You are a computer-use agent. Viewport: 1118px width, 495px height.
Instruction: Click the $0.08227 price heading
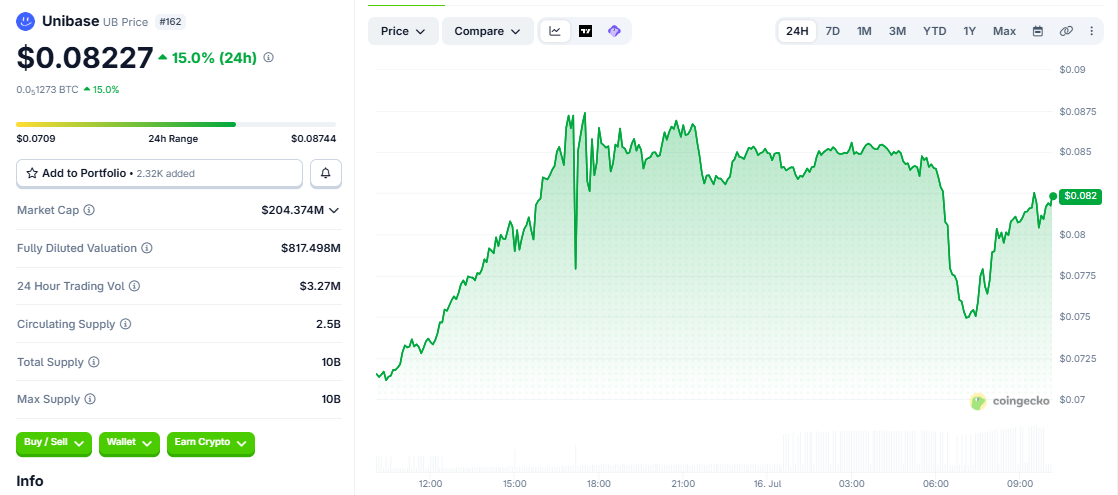pyautogui.click(x=85, y=58)
